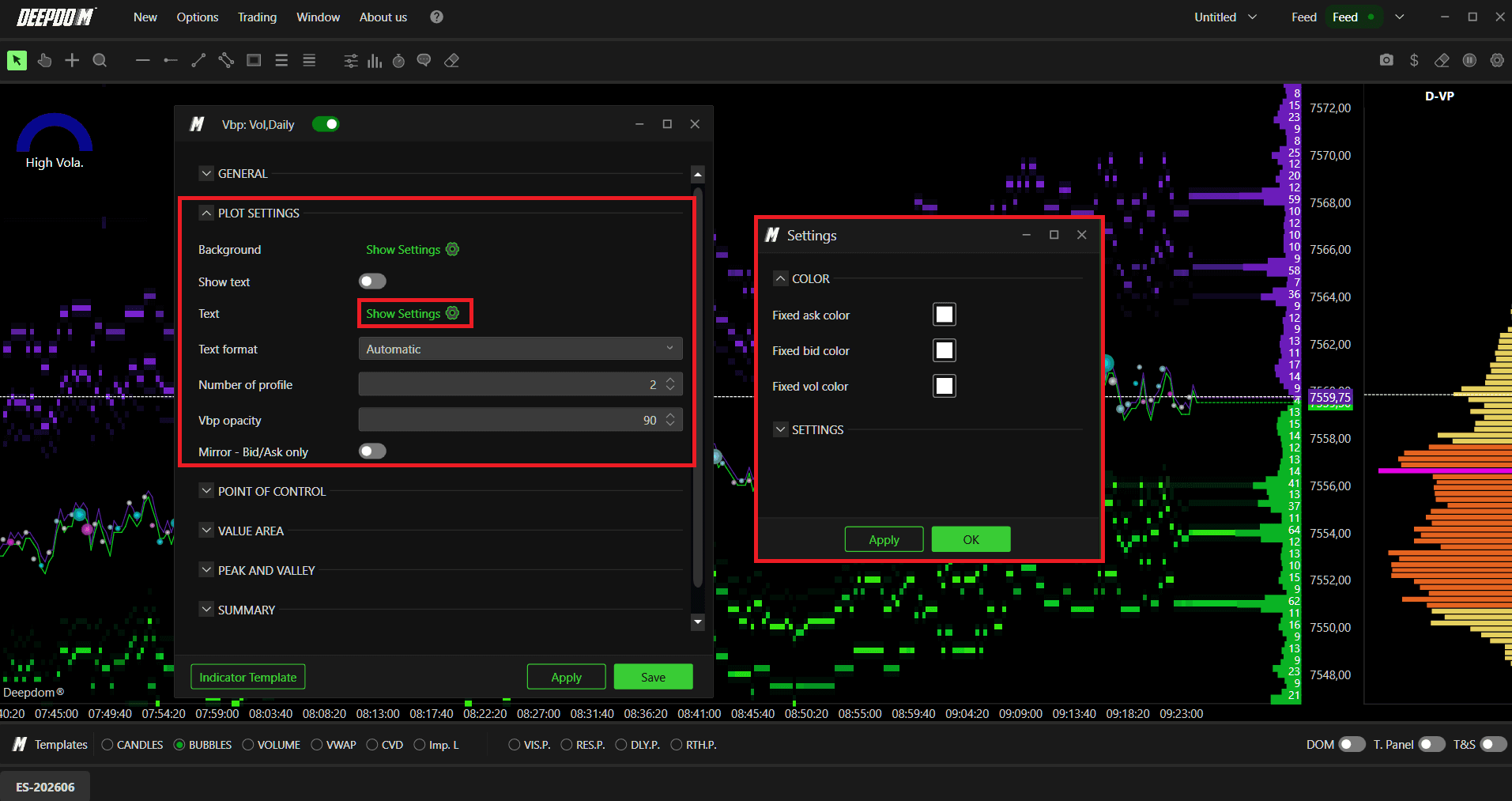Expand the GENERAL section
The width and height of the screenshot is (1512, 801).
206,173
